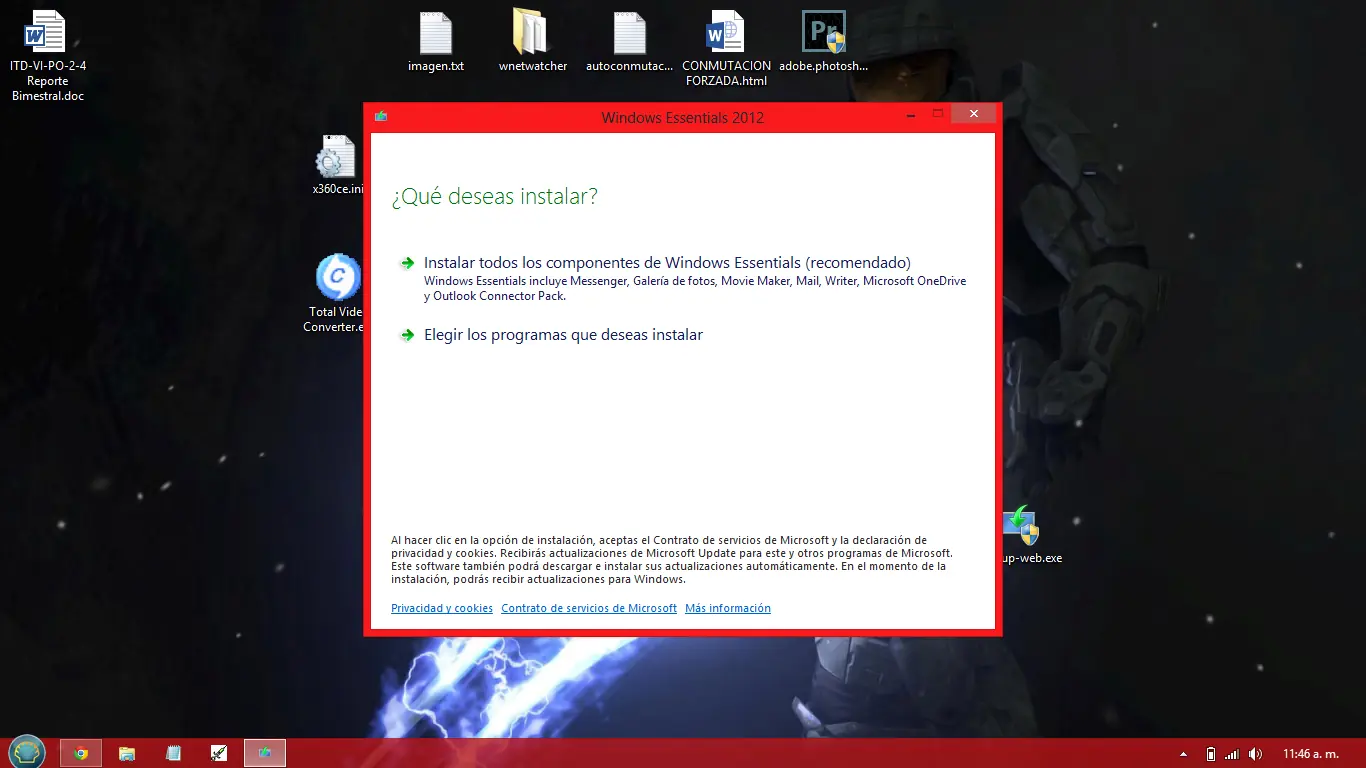Click the green arrow beside 'Elegir los programas'
This screenshot has width=1366, height=768.
pyautogui.click(x=407, y=335)
